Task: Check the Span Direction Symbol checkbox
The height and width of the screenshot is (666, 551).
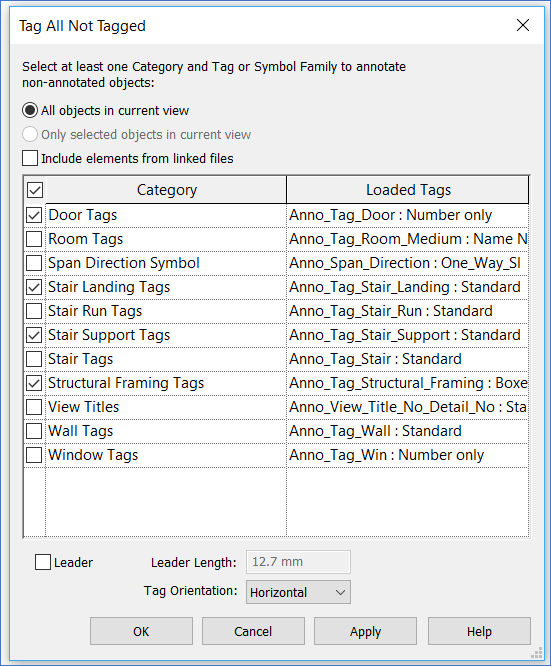Action: click(34, 263)
